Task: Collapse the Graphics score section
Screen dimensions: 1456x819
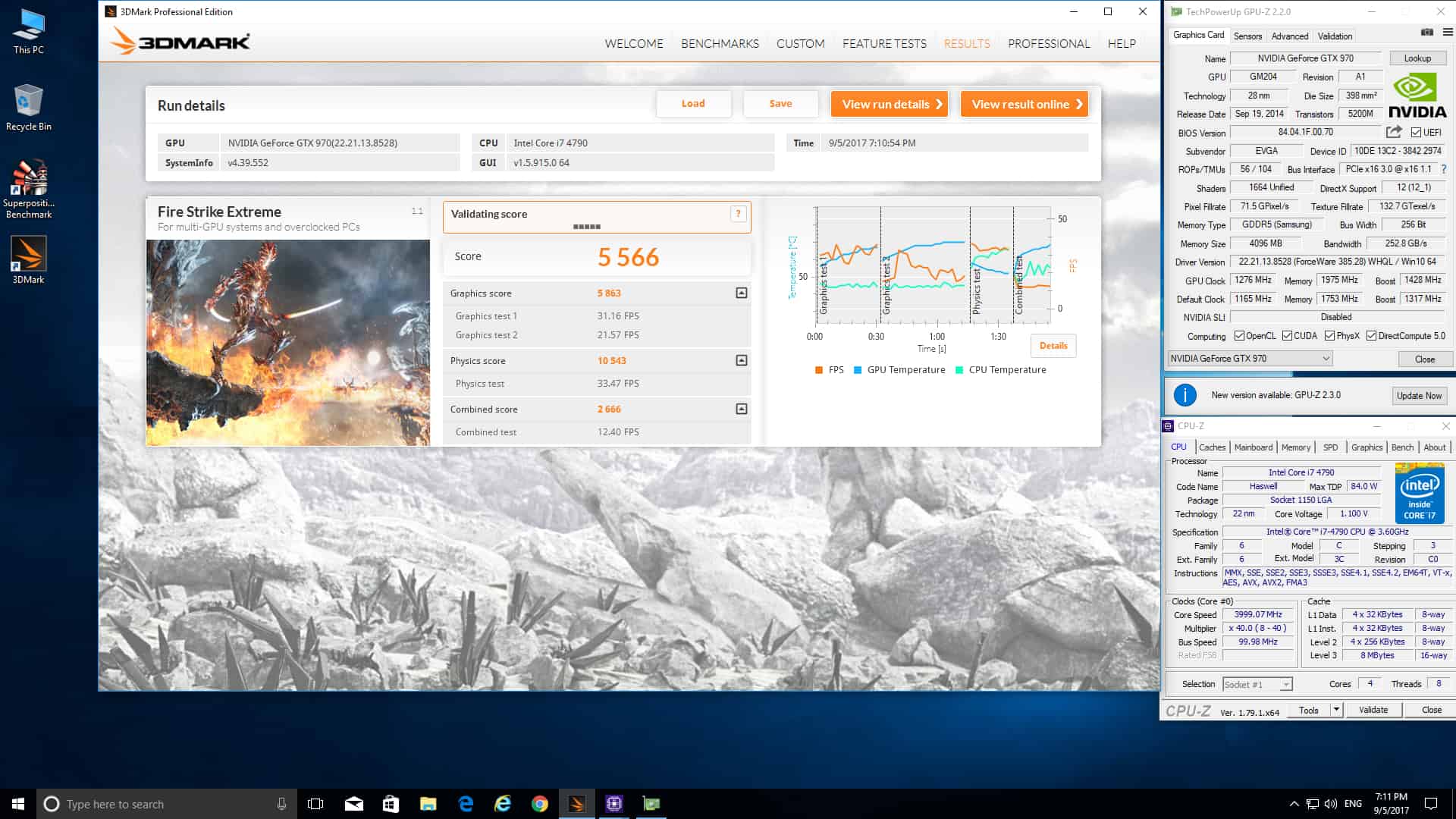Action: pos(742,293)
